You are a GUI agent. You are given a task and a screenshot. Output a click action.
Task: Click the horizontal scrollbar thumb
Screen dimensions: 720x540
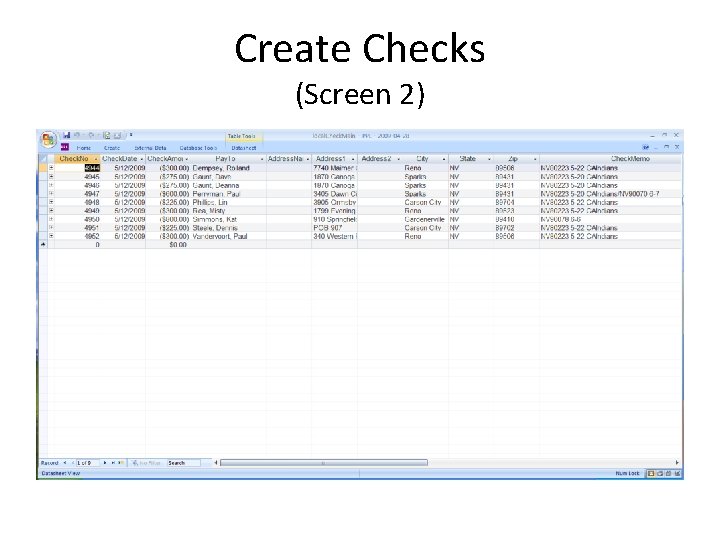pos(324,463)
